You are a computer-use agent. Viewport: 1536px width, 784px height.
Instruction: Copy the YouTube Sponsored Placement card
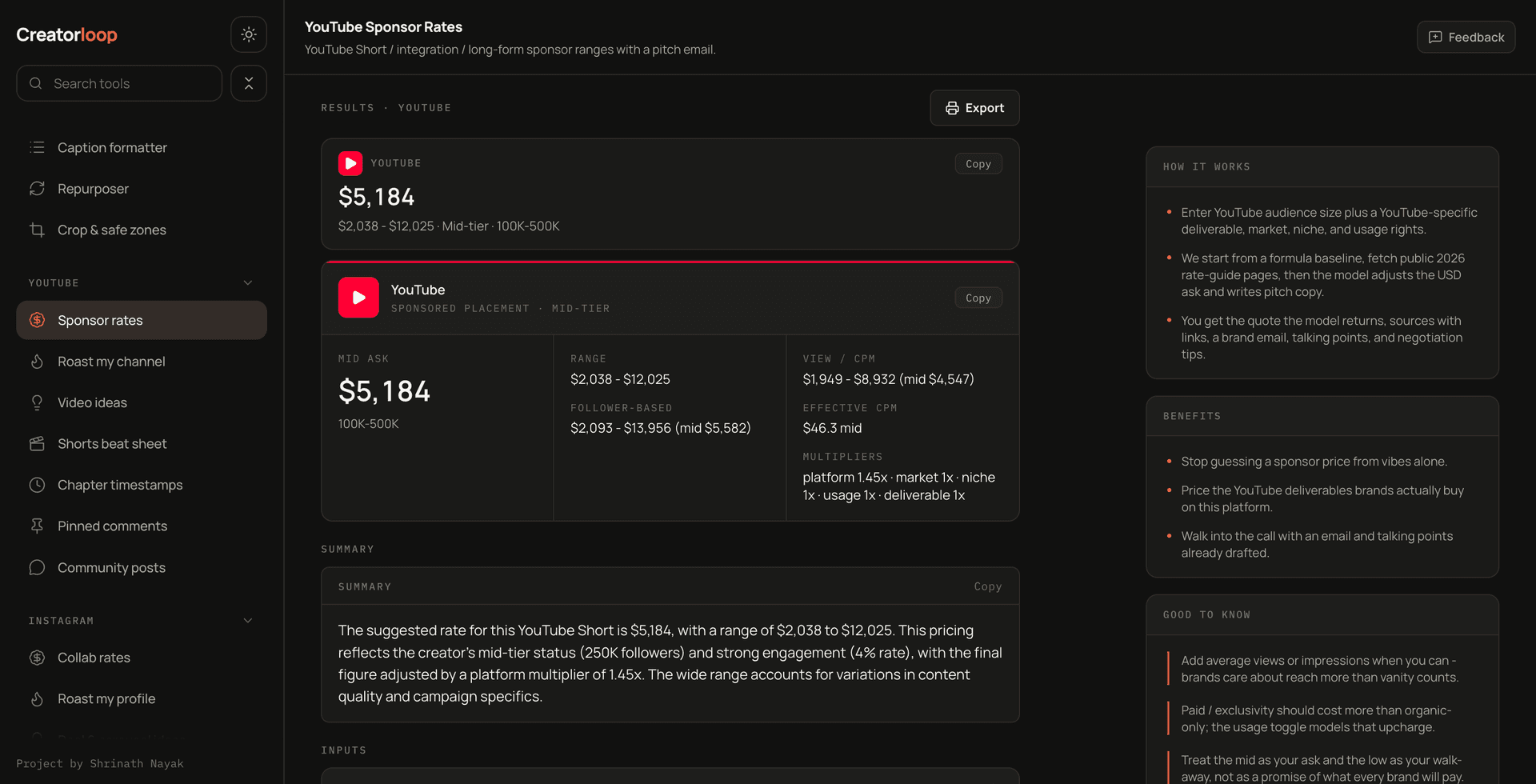click(x=978, y=298)
